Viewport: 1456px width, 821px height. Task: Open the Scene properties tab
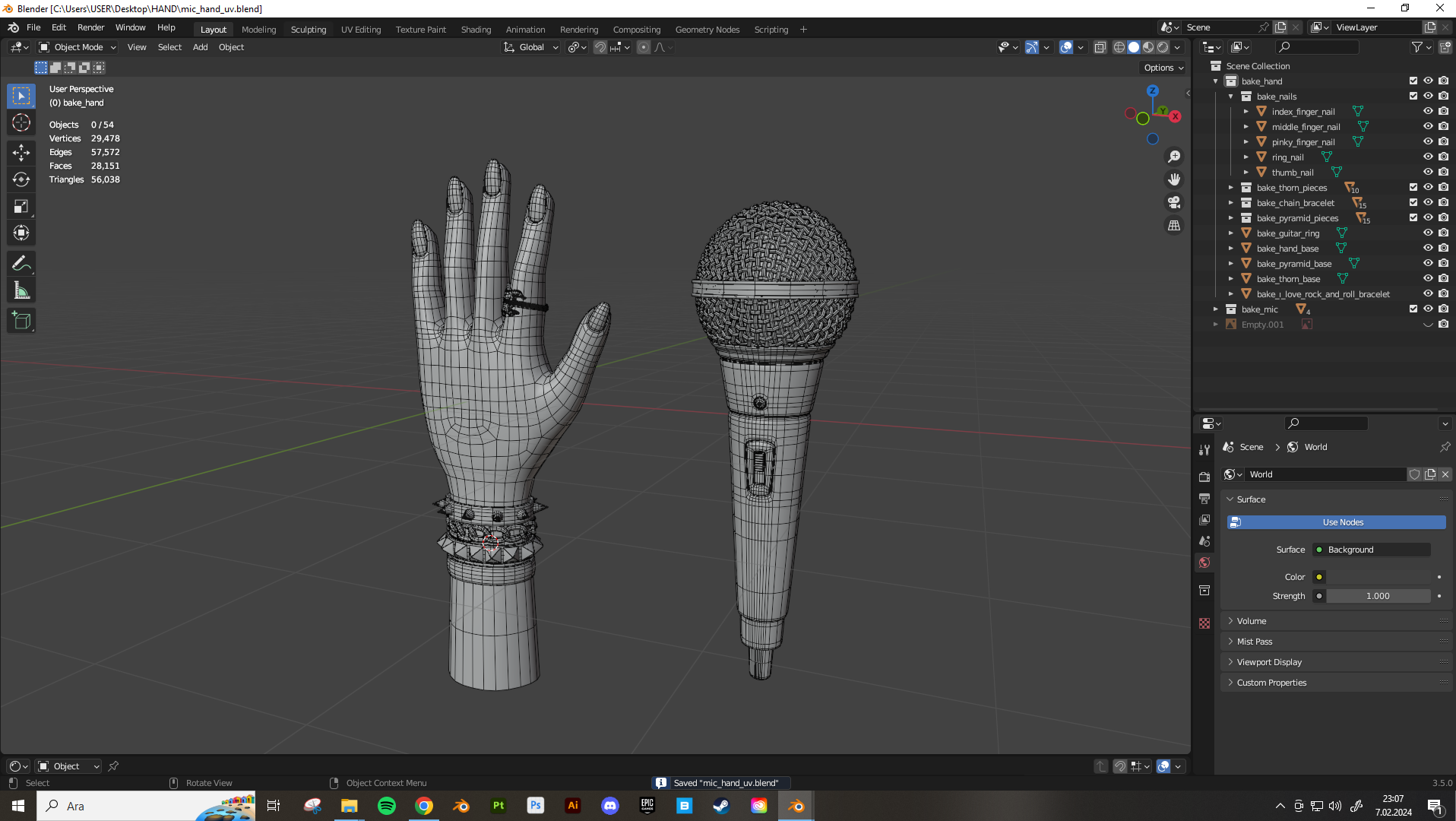(1204, 541)
